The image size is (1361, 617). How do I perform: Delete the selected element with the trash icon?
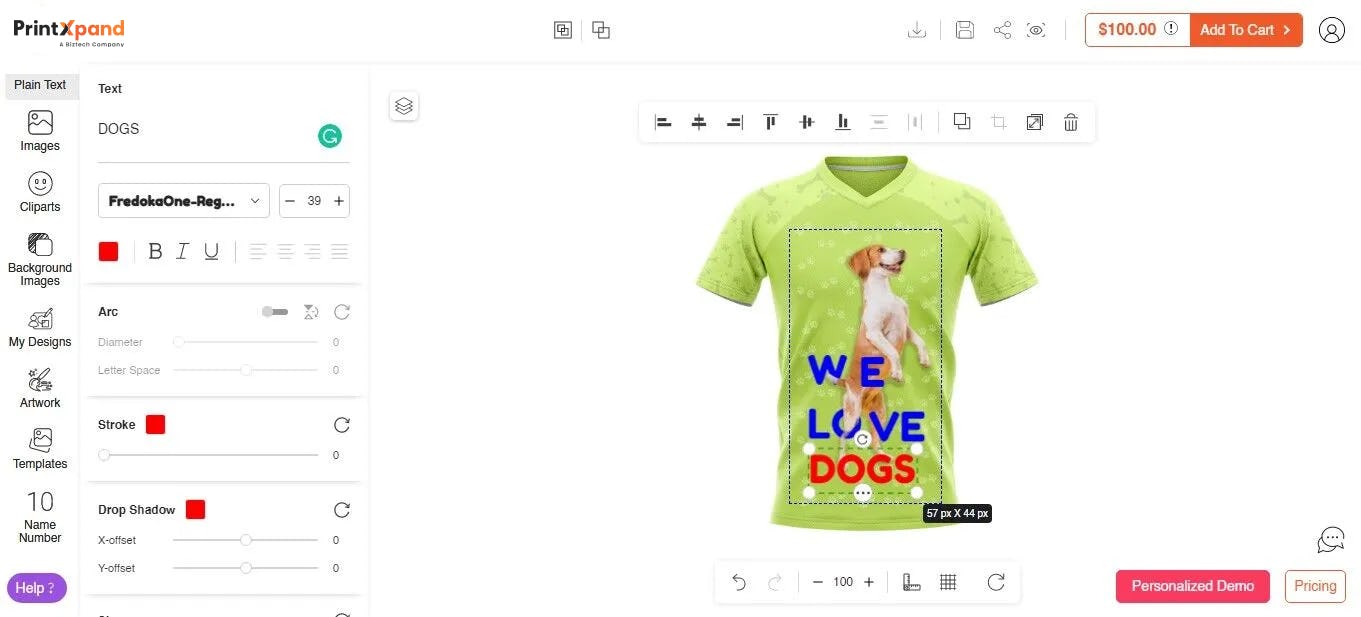tap(1071, 121)
